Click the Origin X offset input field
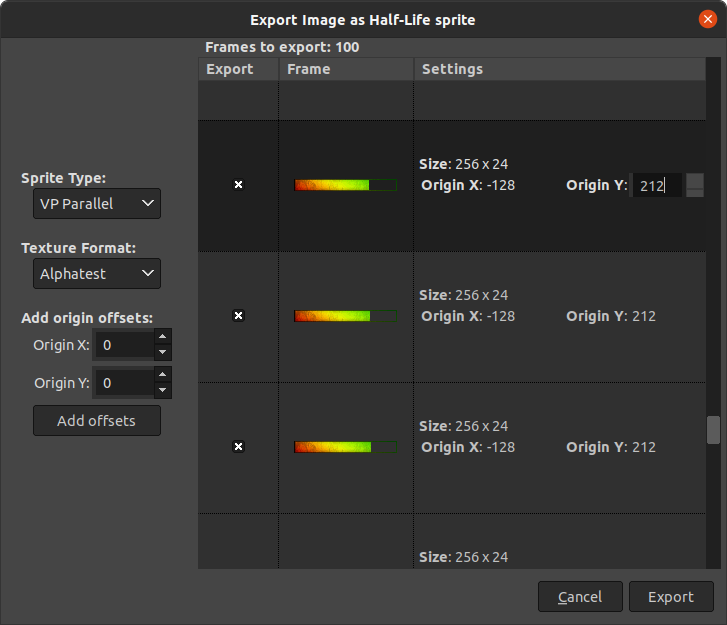The width and height of the screenshot is (727, 625). coord(123,345)
